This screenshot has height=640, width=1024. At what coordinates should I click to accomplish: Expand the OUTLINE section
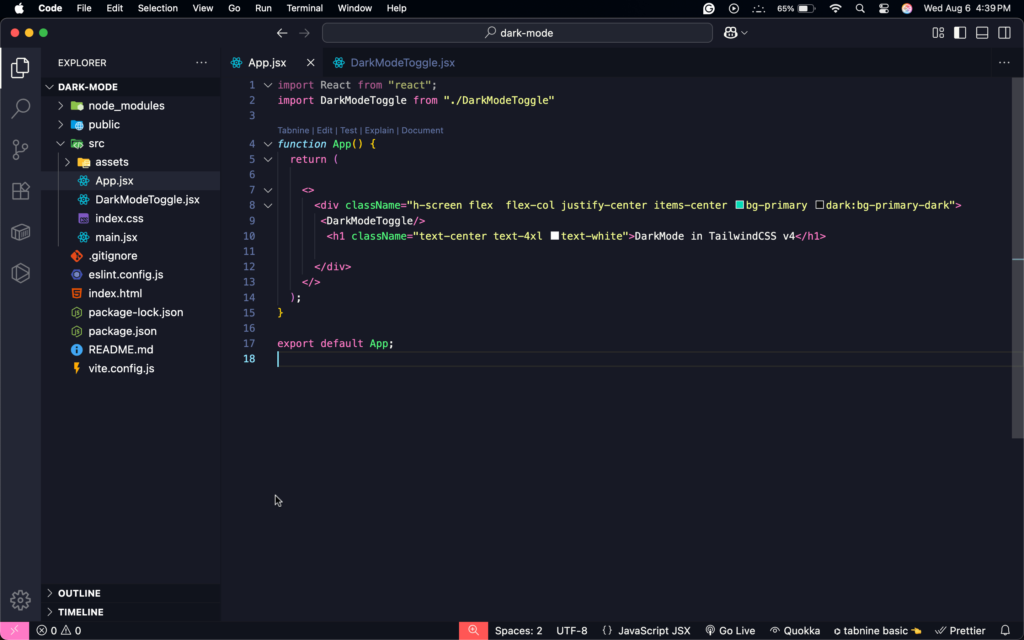coord(79,593)
